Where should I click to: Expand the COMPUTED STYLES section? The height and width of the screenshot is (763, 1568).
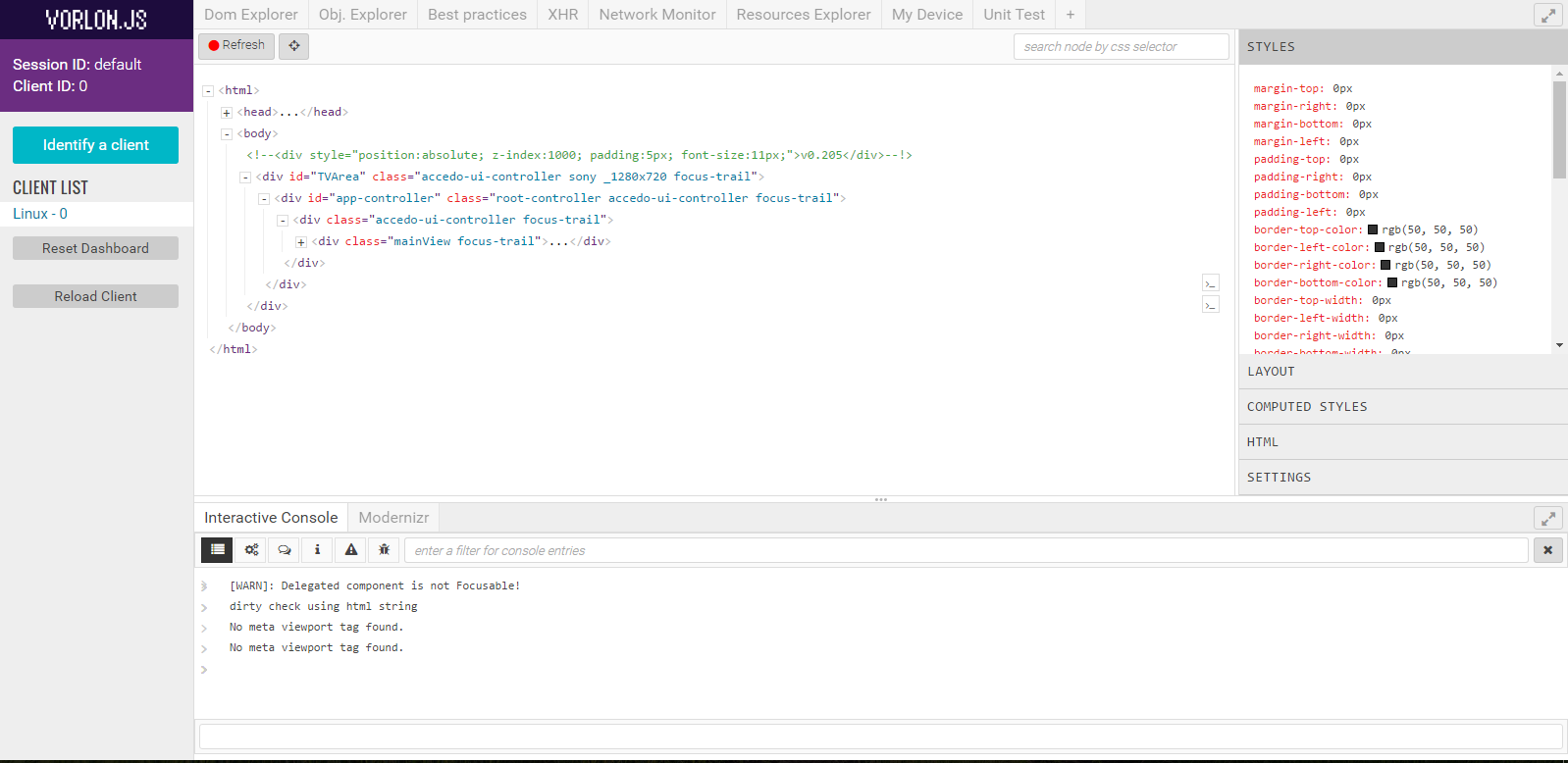1403,407
